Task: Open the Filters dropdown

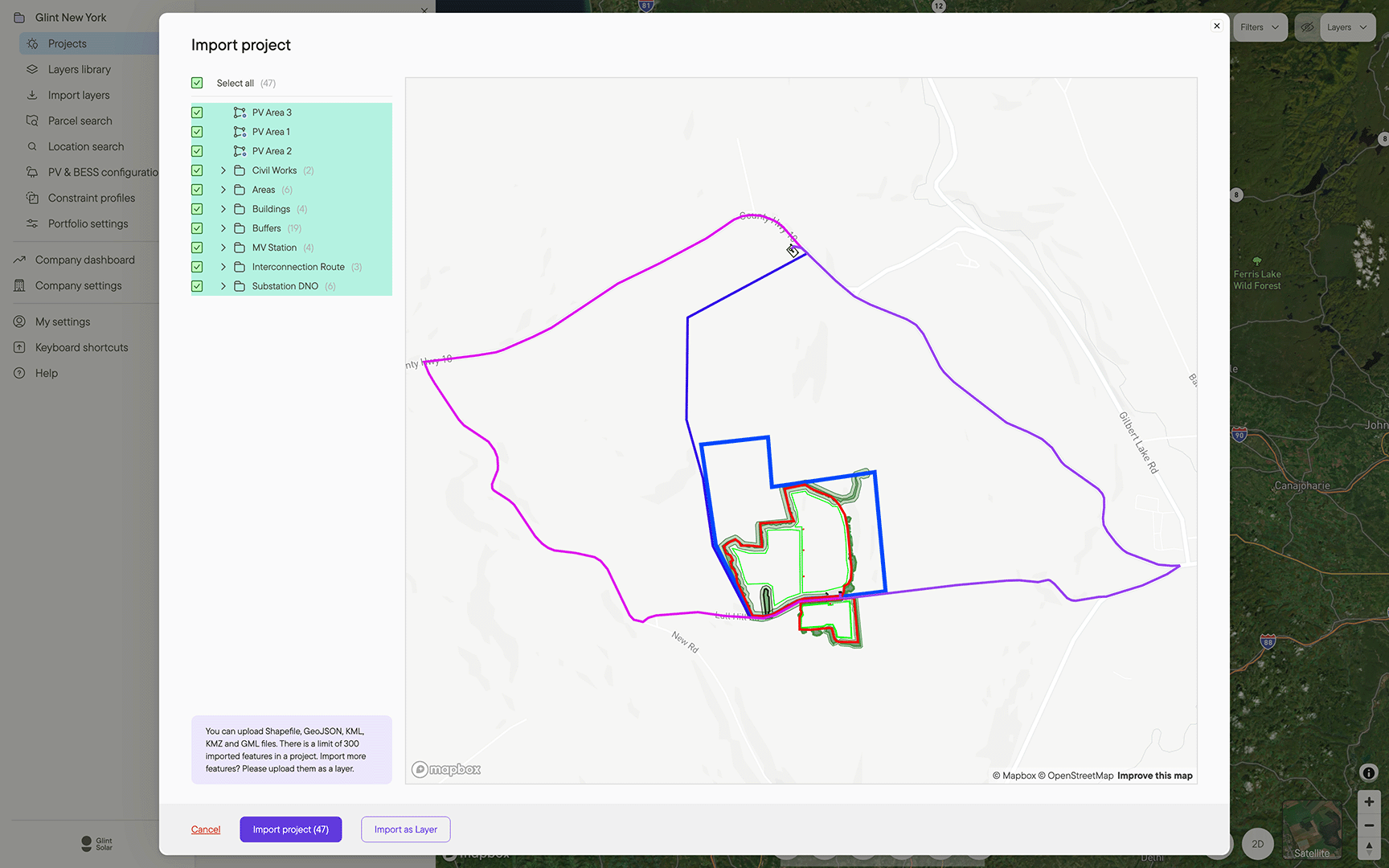Action: [x=1259, y=27]
